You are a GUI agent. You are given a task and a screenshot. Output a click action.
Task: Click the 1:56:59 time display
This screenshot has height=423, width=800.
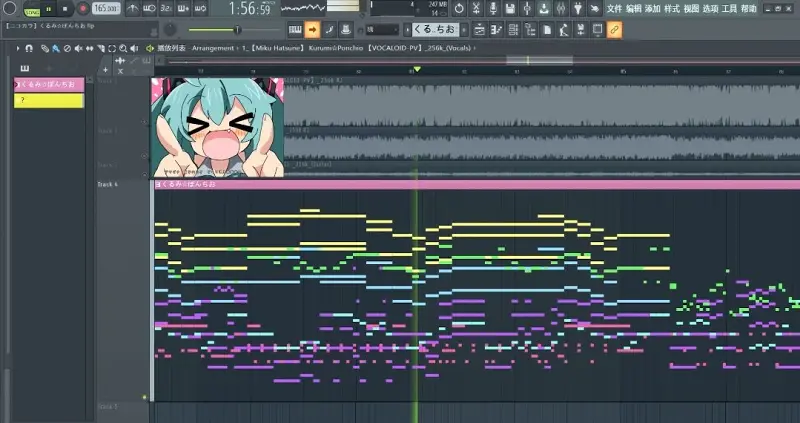tap(249, 9)
